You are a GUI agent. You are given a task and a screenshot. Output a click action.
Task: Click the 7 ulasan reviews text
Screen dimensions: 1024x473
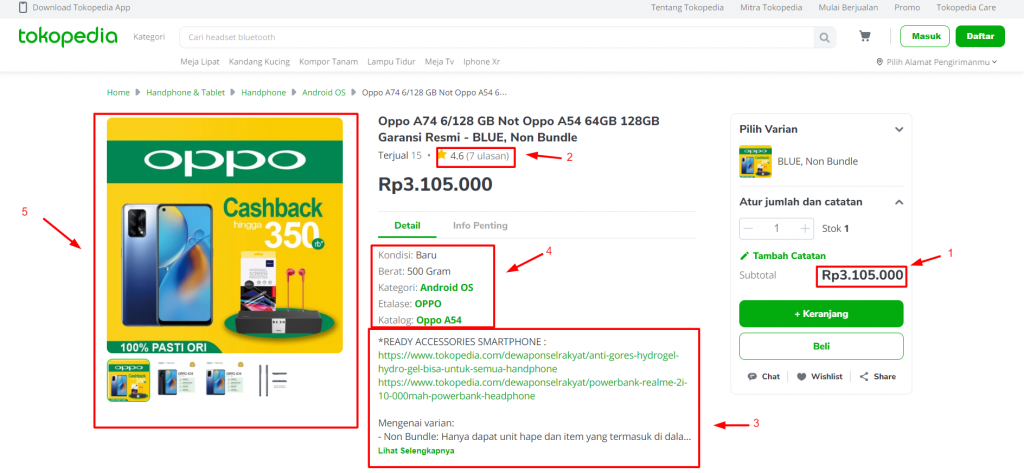point(487,155)
